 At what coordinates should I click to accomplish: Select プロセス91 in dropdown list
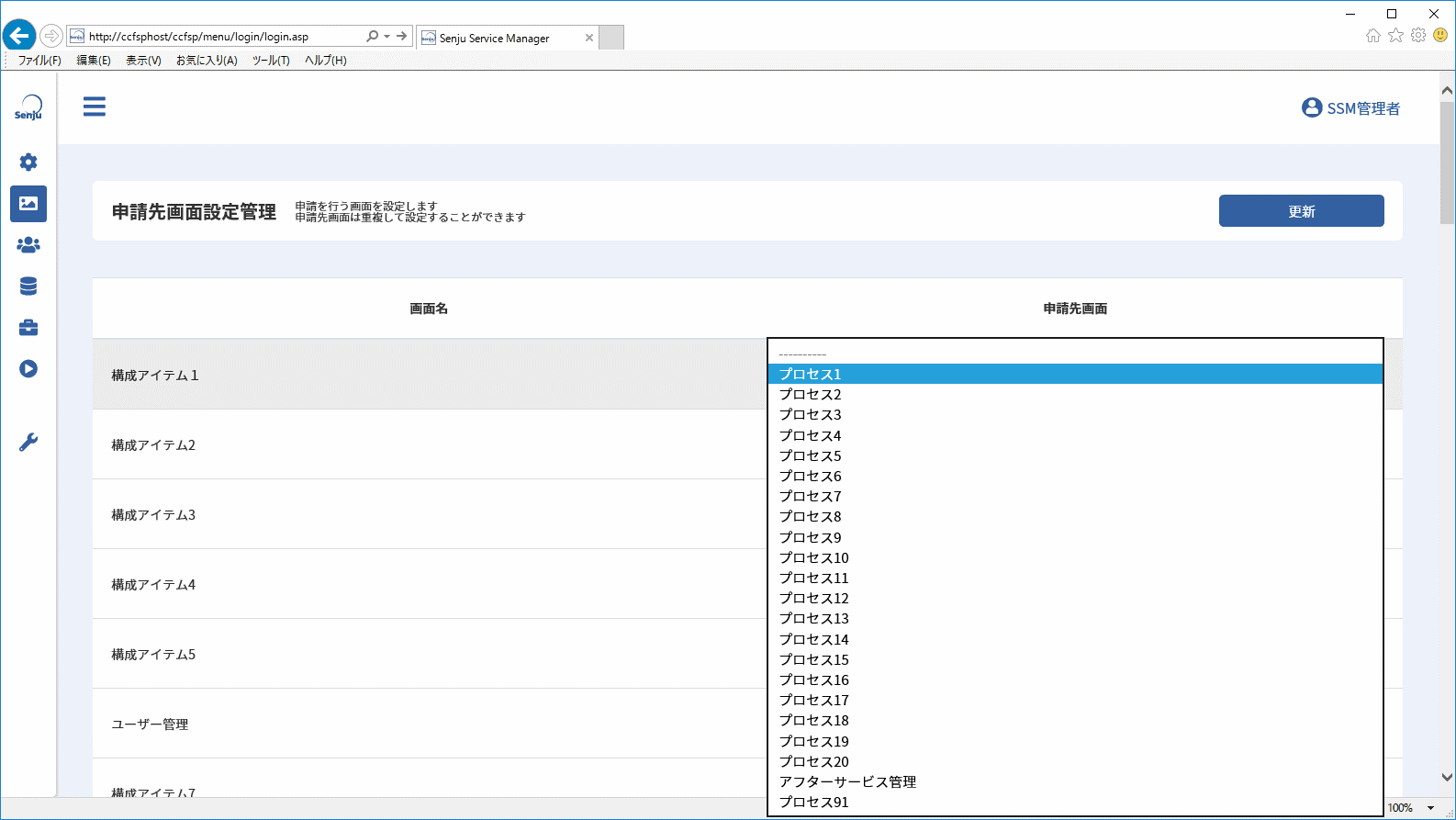(x=1075, y=802)
